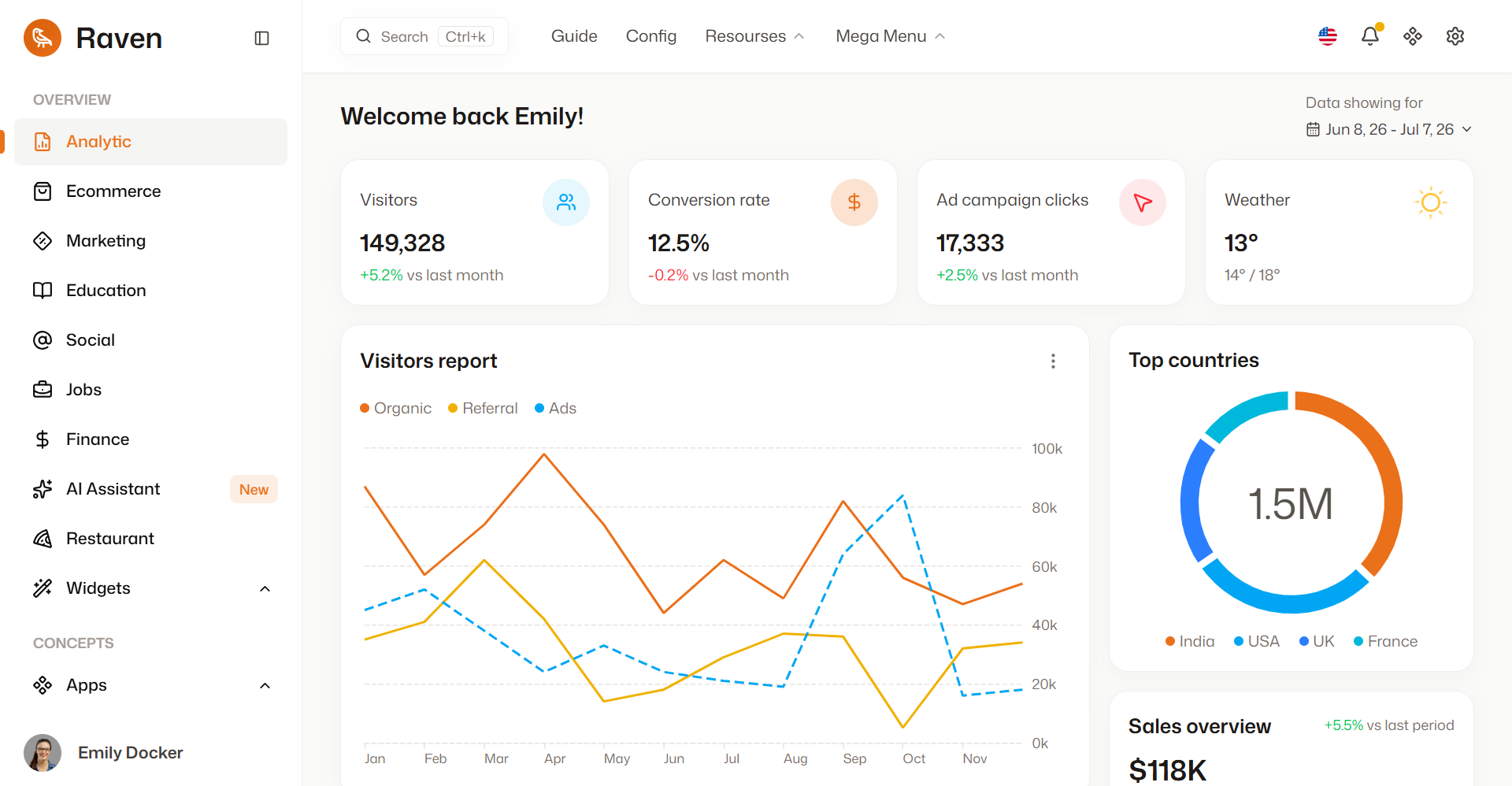Open the Ecommerce sidebar item

coord(151,191)
